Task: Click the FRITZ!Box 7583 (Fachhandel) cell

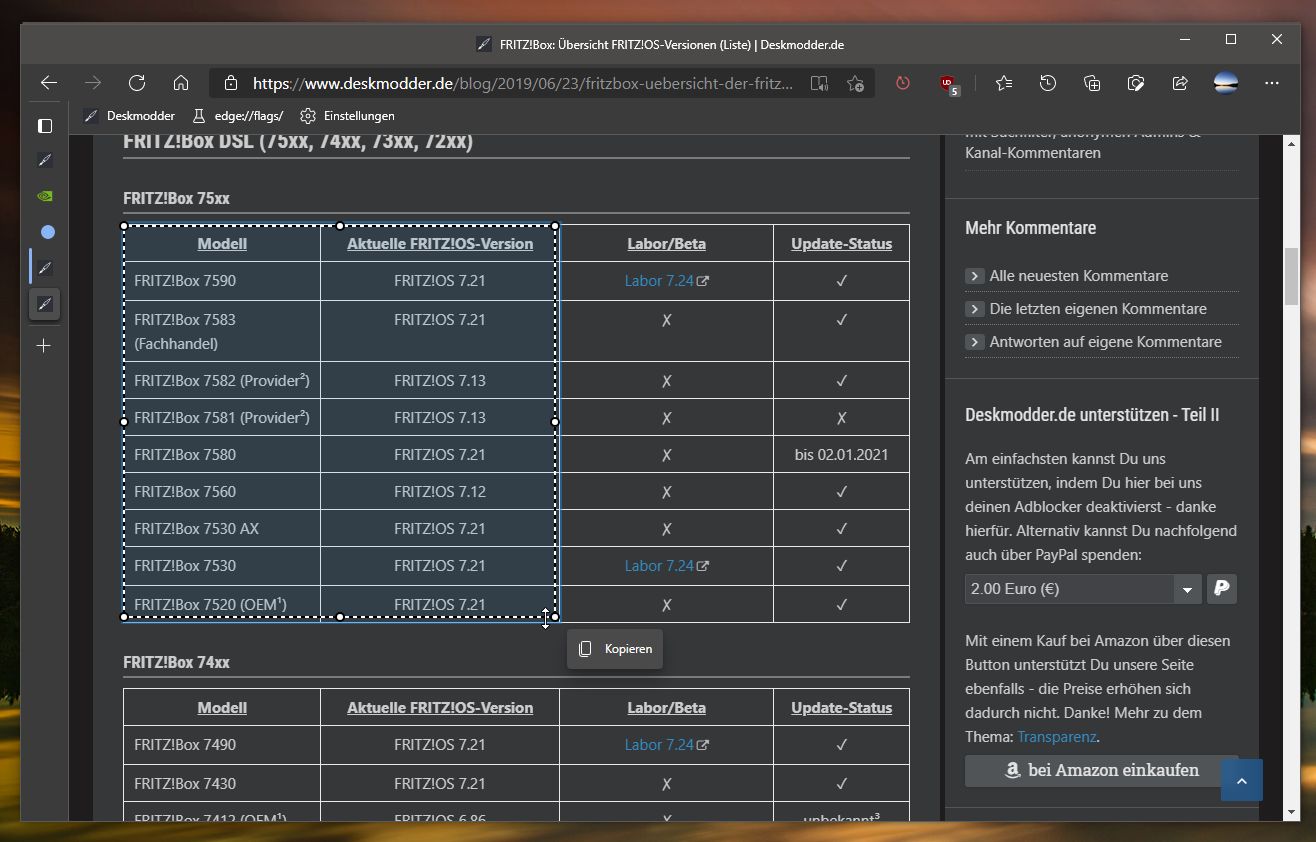Action: (x=222, y=331)
